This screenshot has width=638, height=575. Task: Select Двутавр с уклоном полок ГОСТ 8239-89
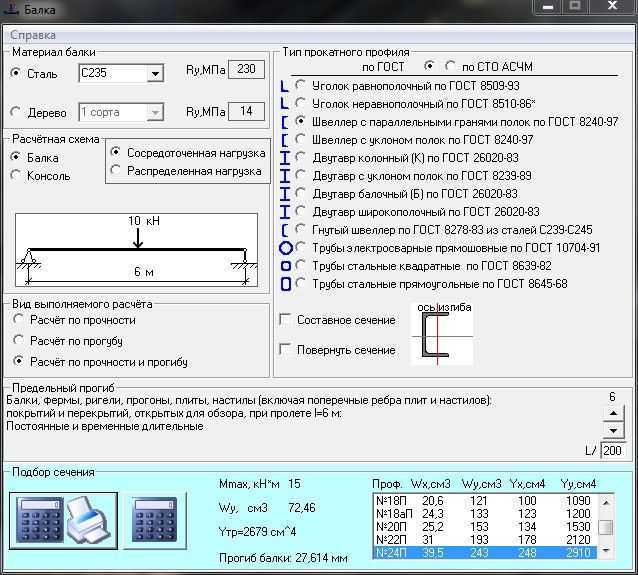(300, 175)
